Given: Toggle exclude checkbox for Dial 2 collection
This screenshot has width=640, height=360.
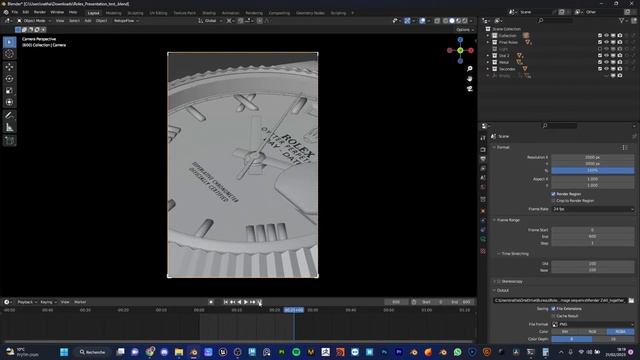Looking at the screenshot, I should coord(600,56).
